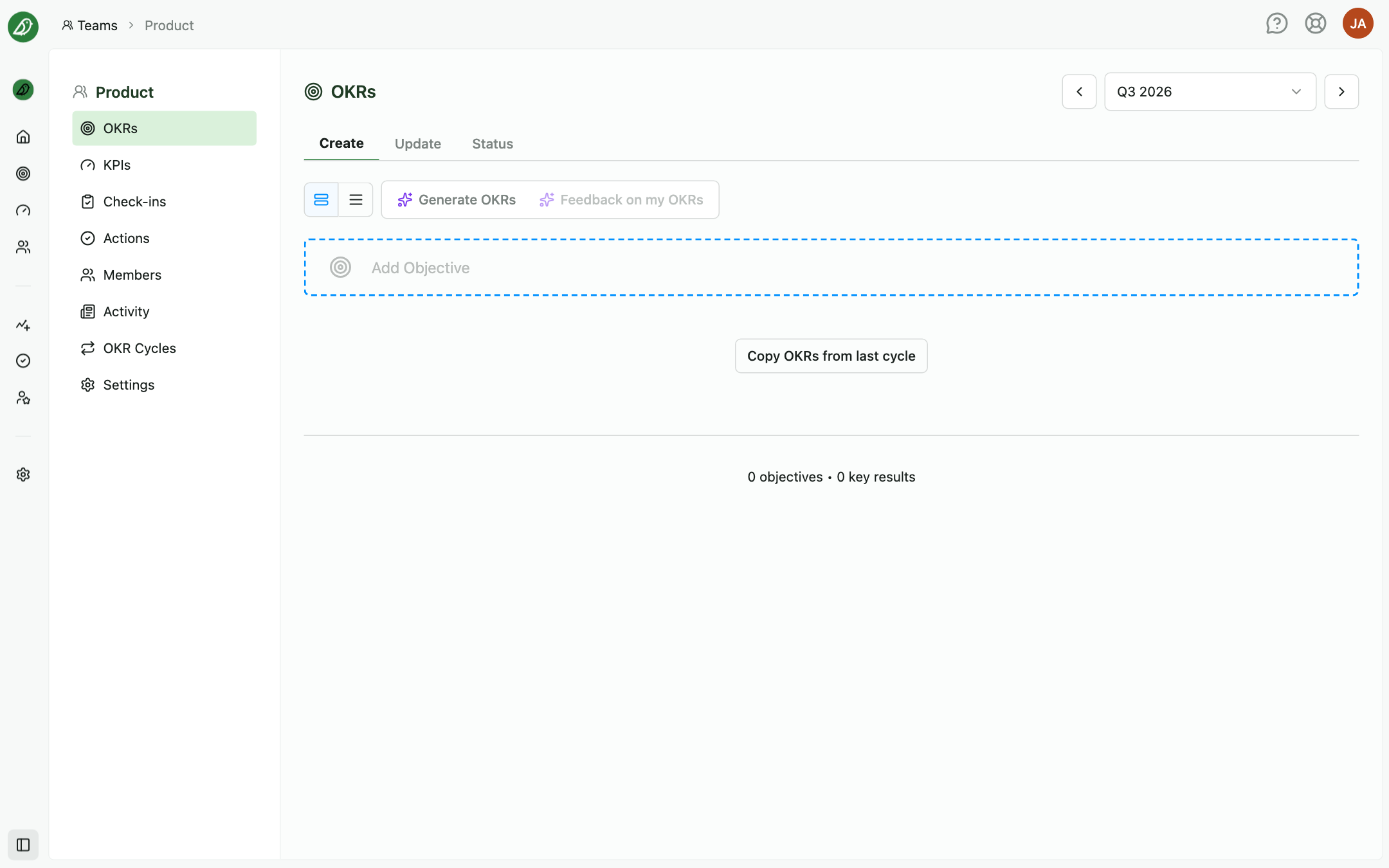This screenshot has width=1389, height=868.
Task: Open the insights sparkline icon in rail
Action: (23, 325)
